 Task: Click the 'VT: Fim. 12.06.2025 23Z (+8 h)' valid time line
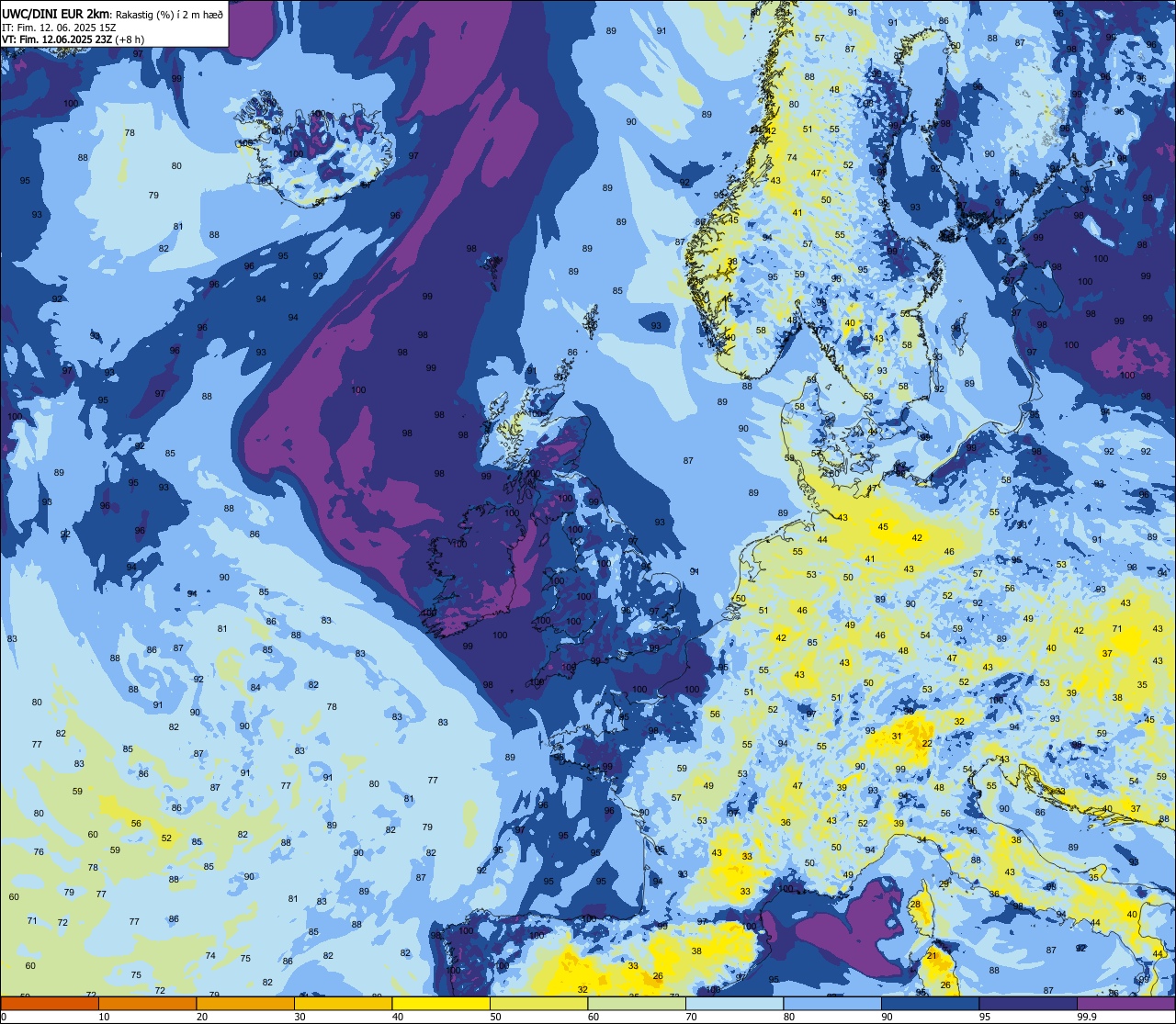coord(73,39)
